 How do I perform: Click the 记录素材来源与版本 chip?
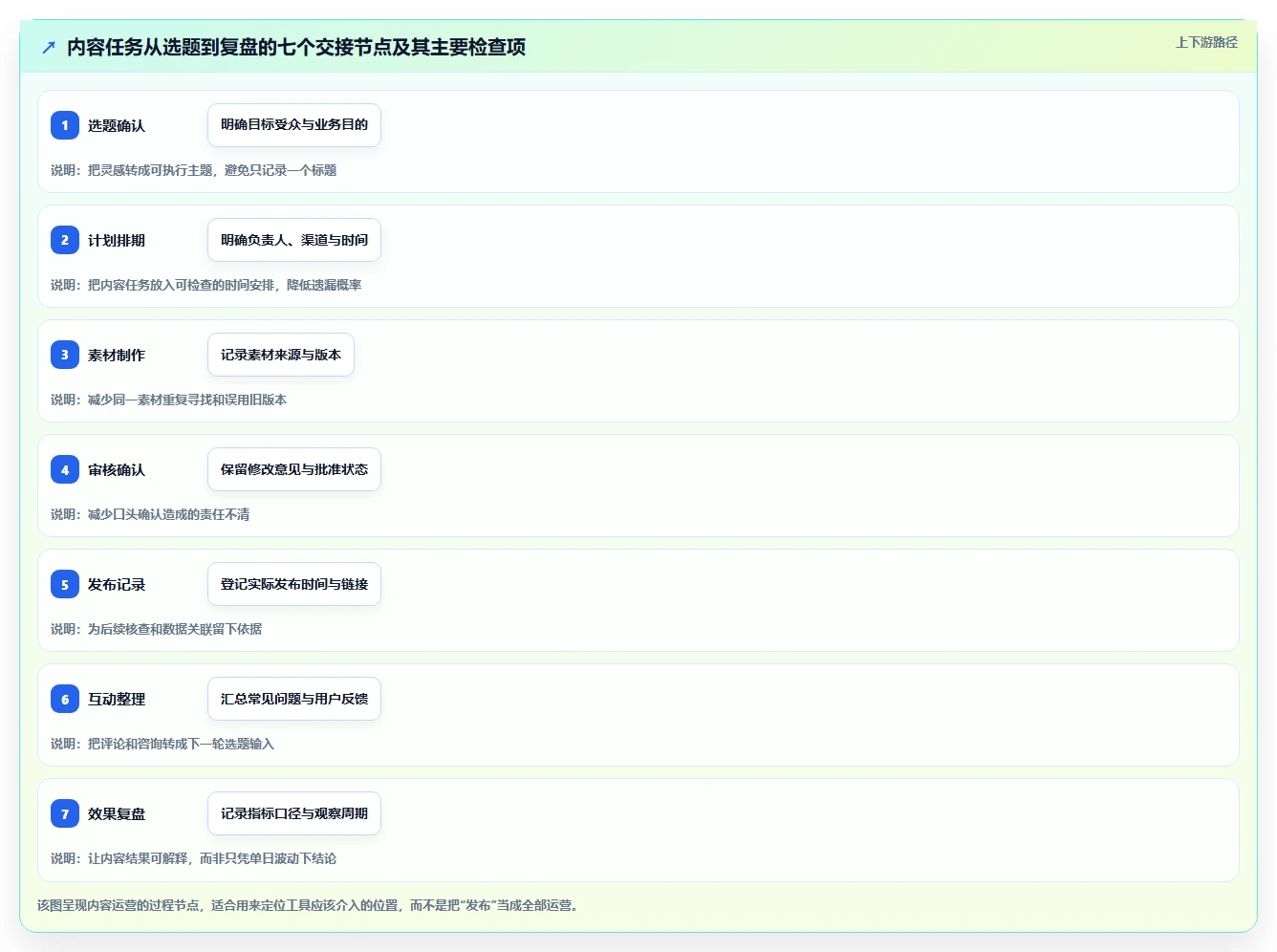point(281,355)
